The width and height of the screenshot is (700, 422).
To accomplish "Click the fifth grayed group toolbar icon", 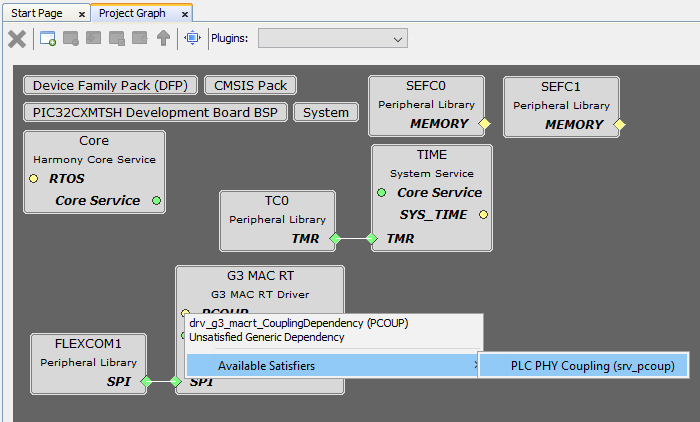I will pos(140,38).
